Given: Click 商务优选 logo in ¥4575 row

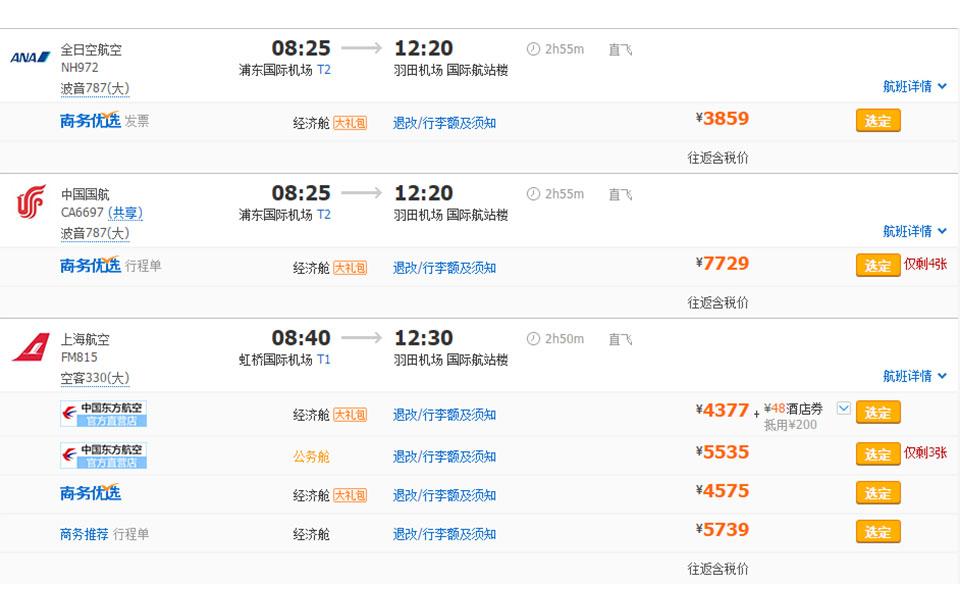Looking at the screenshot, I should 90,493.
